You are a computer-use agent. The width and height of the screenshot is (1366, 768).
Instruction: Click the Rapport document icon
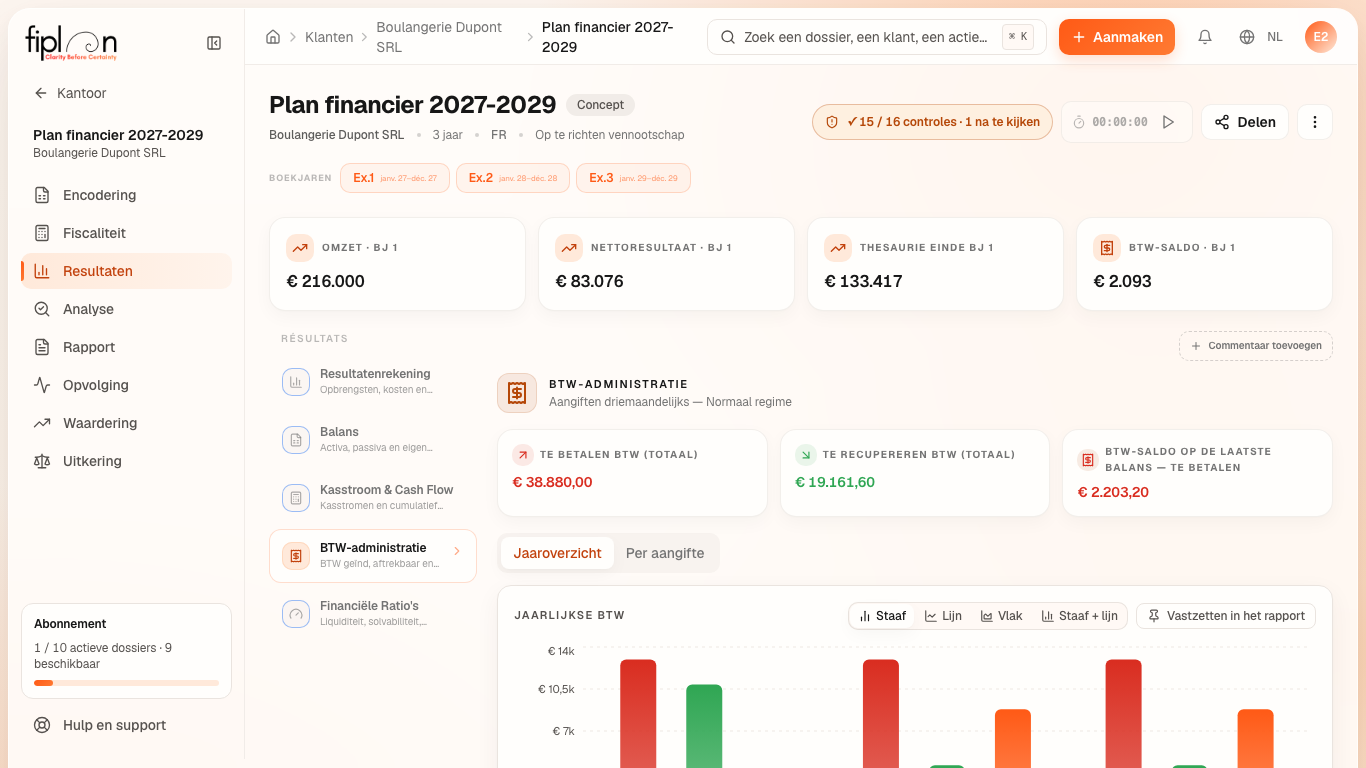pos(42,347)
